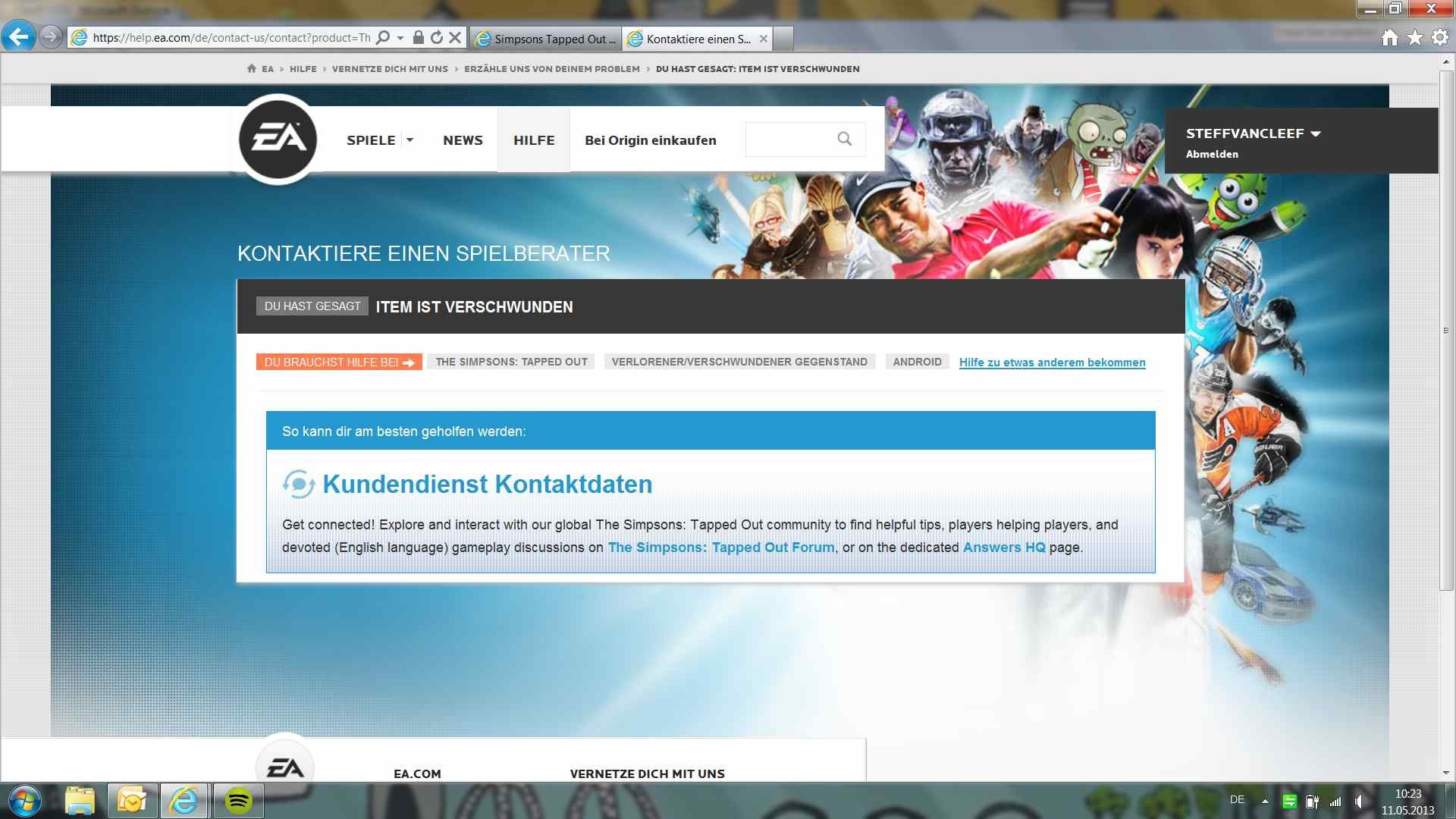Open the NEWS menu item

463,140
